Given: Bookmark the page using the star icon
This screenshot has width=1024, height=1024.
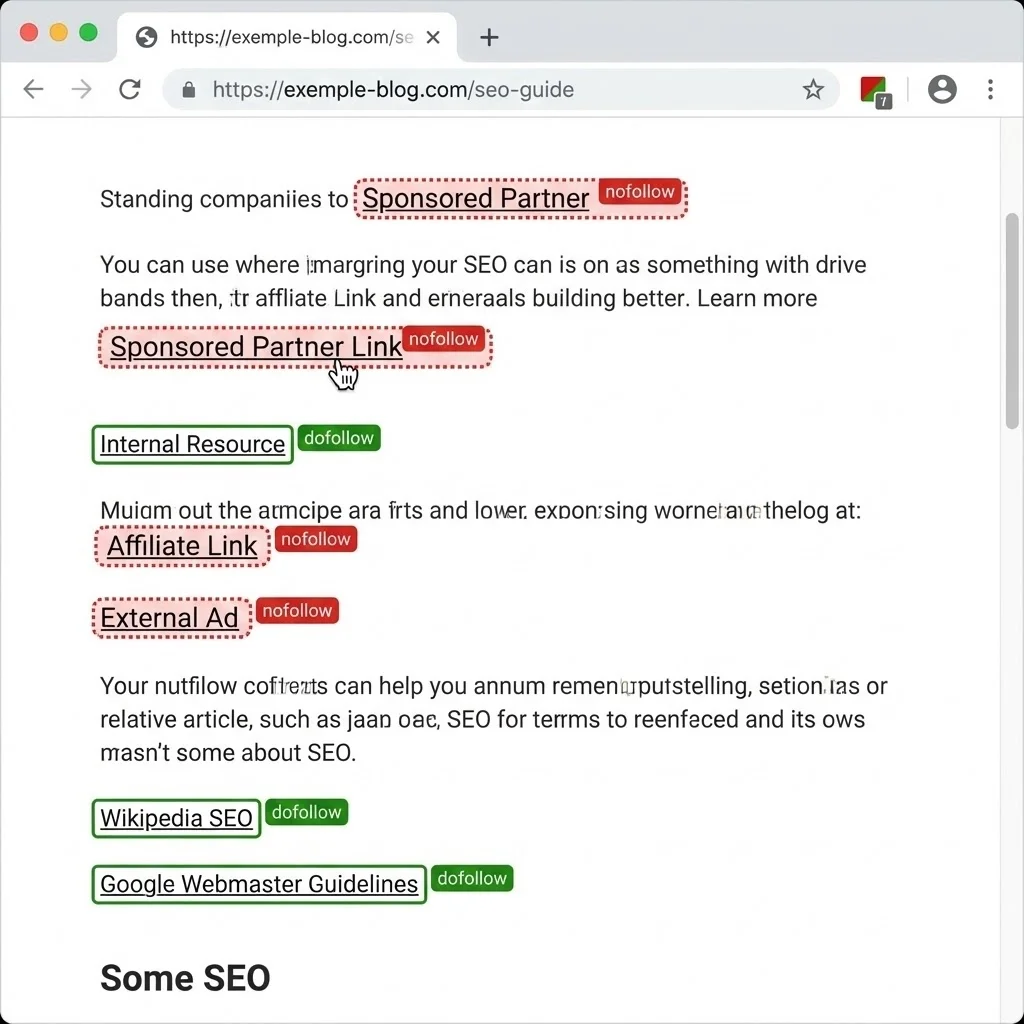Looking at the screenshot, I should (813, 89).
